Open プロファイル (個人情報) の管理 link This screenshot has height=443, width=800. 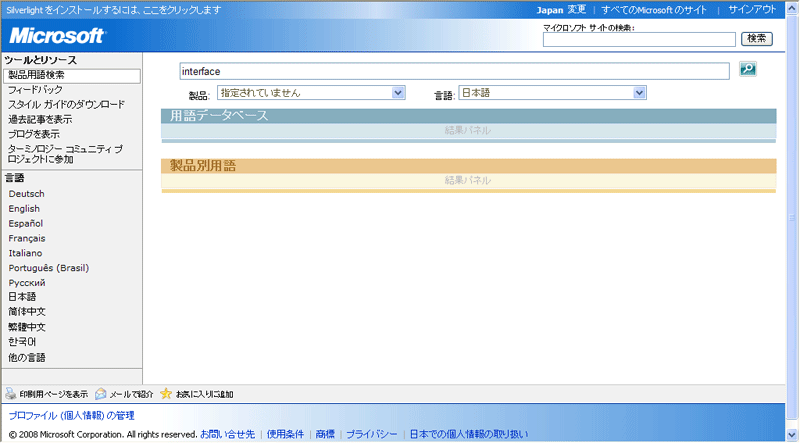(71, 415)
